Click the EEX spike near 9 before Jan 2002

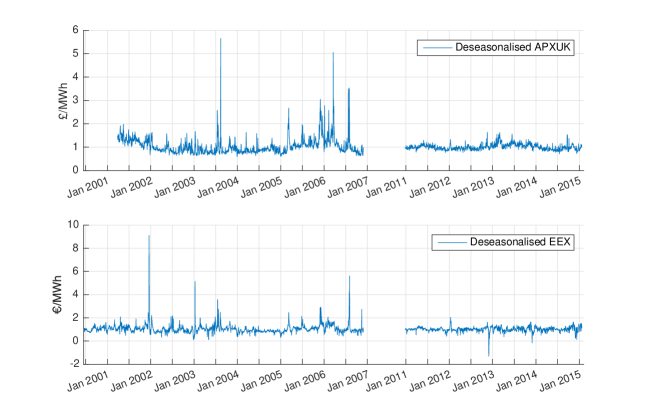[149, 236]
